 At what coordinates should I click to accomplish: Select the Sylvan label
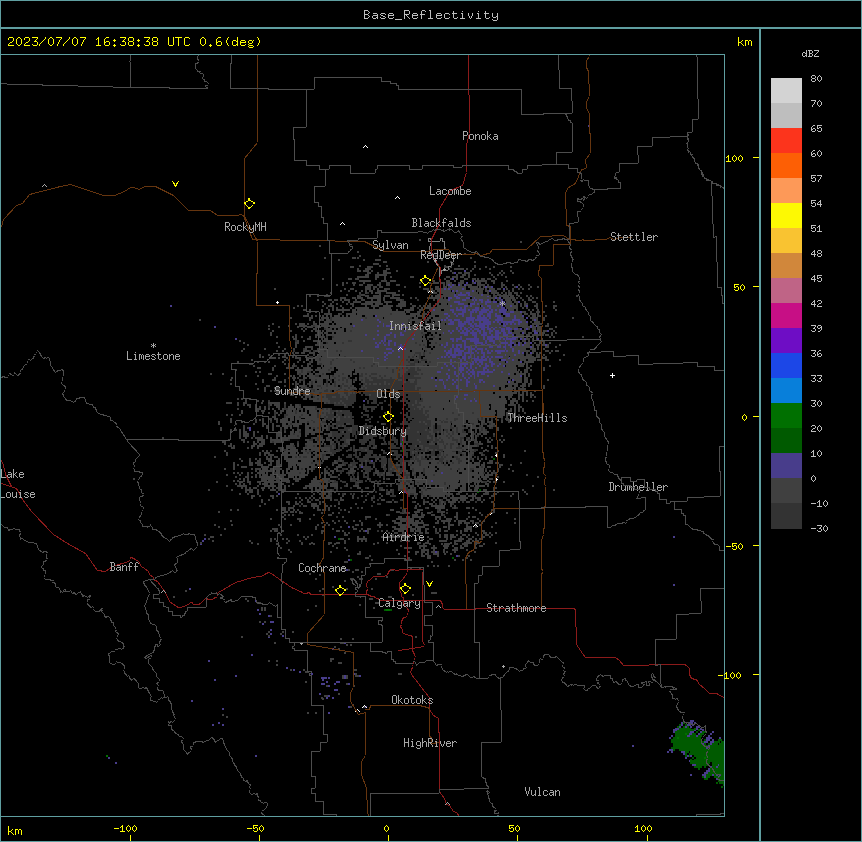tap(390, 245)
